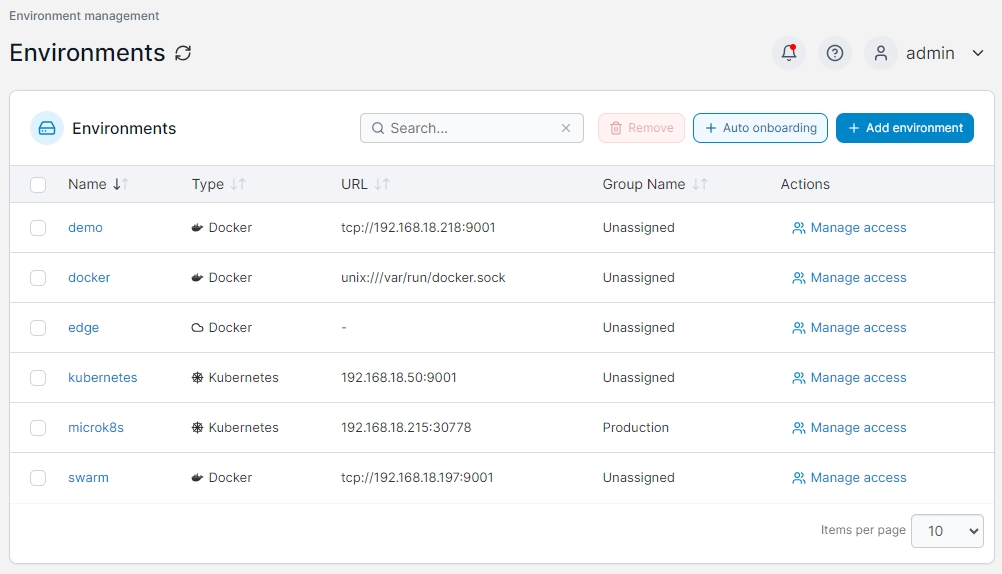Clear the search box with X icon

pyautogui.click(x=566, y=128)
